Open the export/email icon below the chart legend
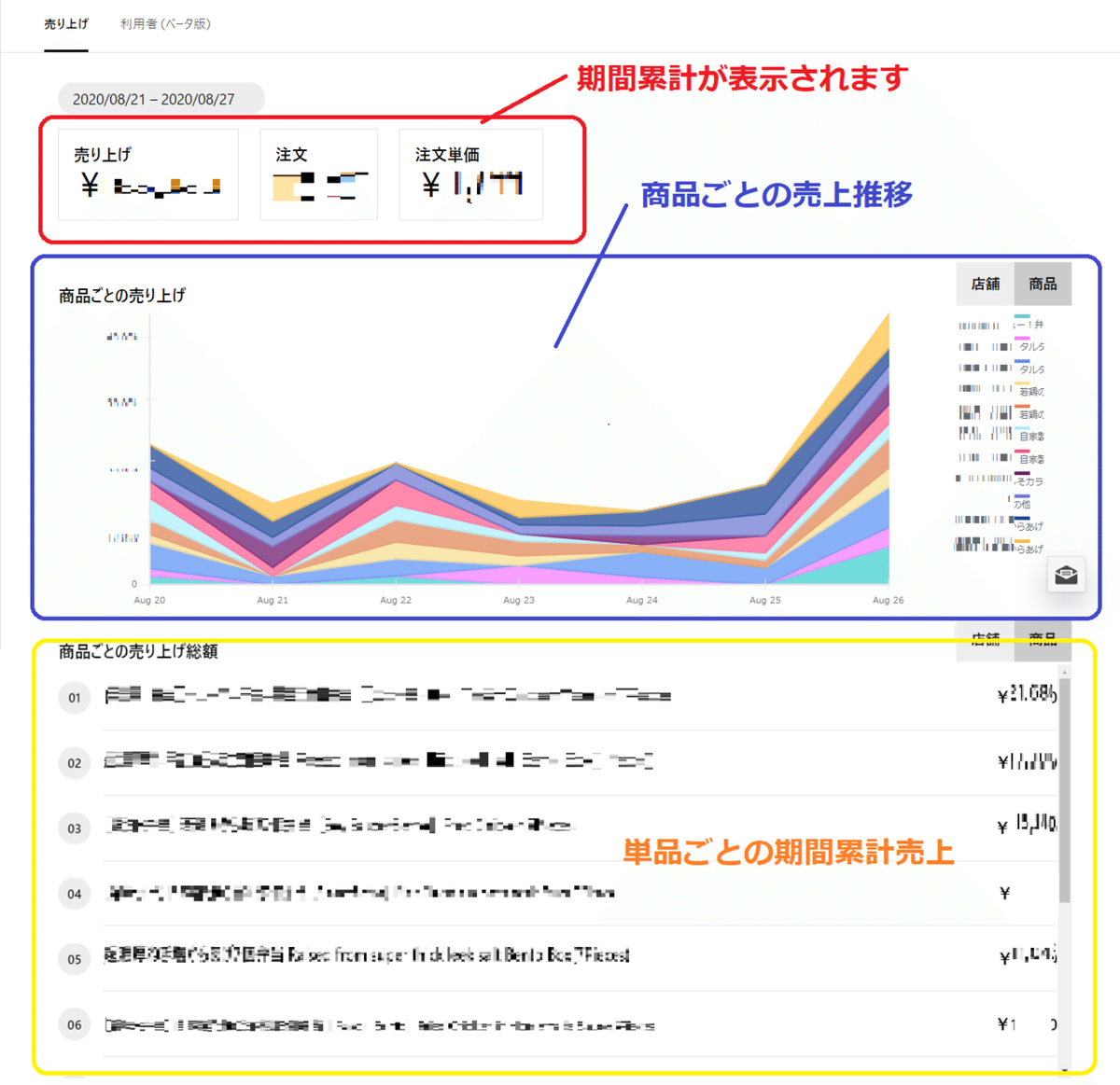The height and width of the screenshot is (1085, 1120). tap(1066, 575)
